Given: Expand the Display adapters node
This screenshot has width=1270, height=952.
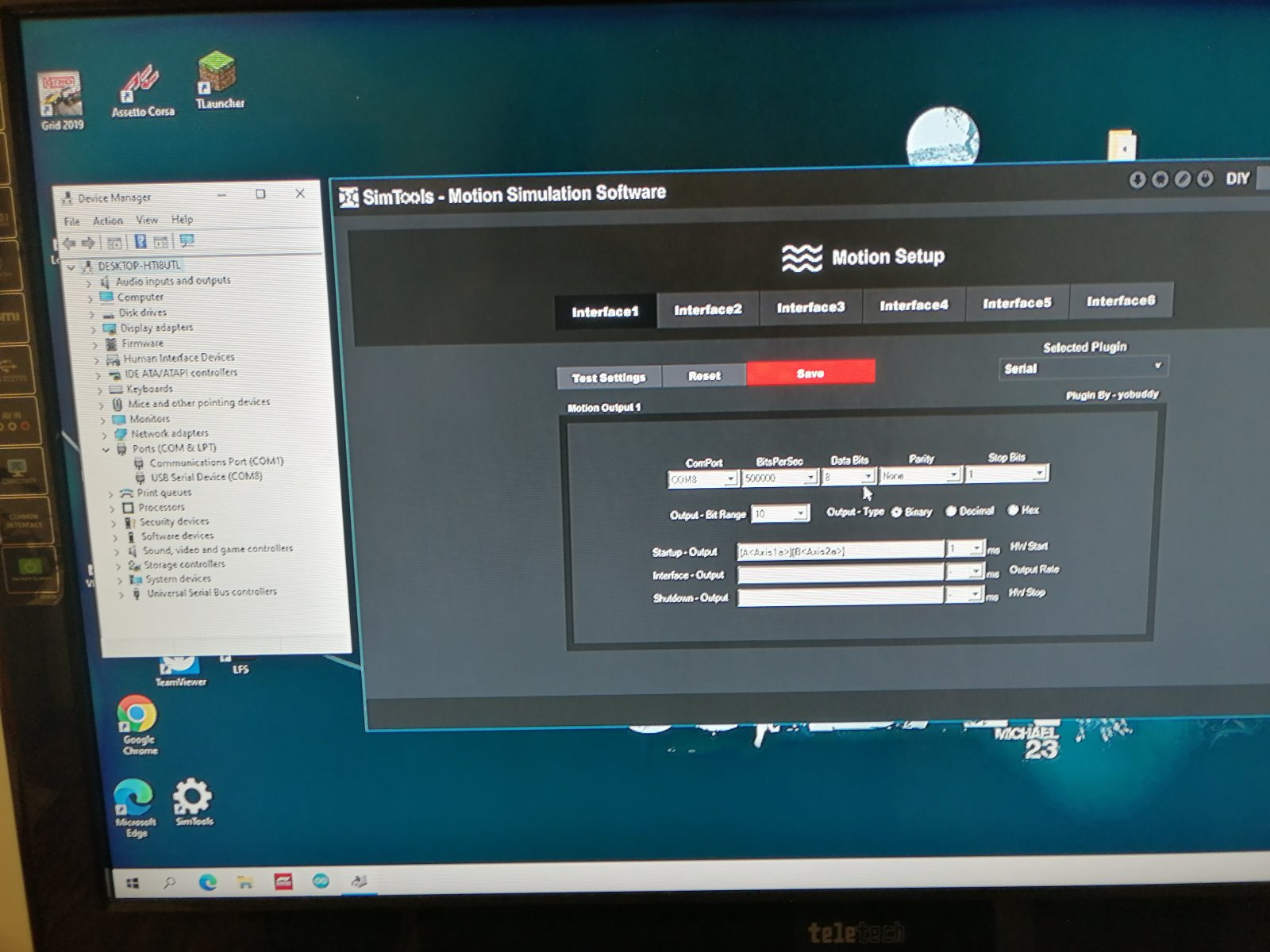Looking at the screenshot, I should [94, 328].
